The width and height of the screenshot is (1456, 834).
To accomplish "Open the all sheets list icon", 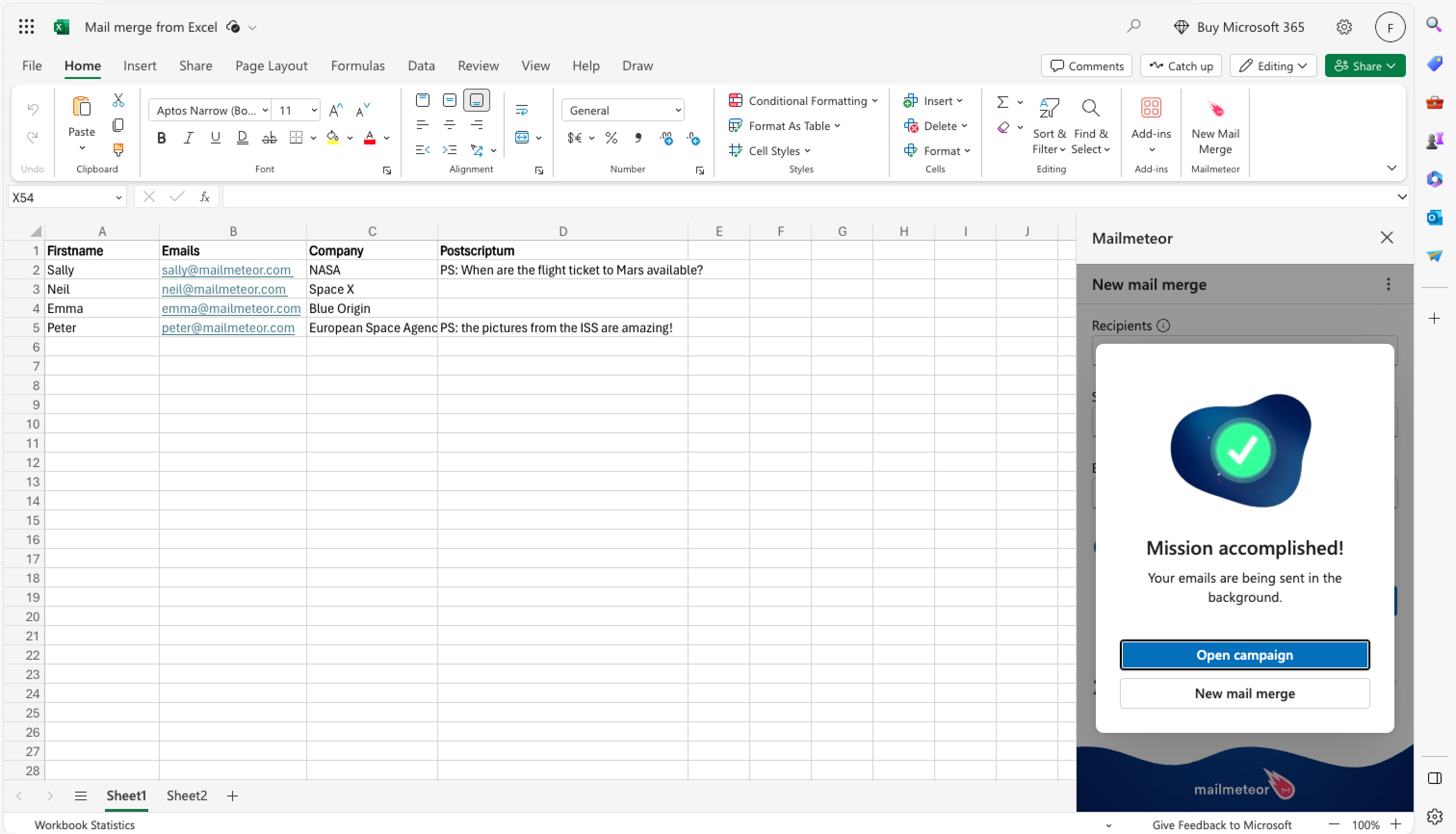I will point(81,795).
